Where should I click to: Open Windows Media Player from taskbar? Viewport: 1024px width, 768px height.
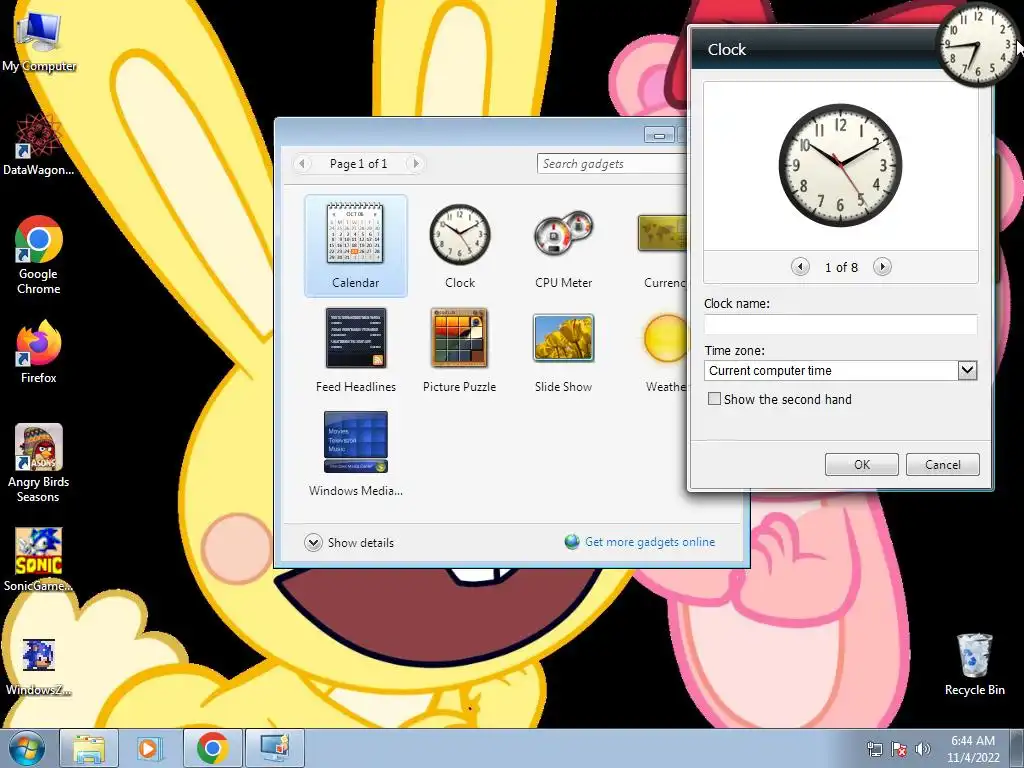[x=148, y=748]
